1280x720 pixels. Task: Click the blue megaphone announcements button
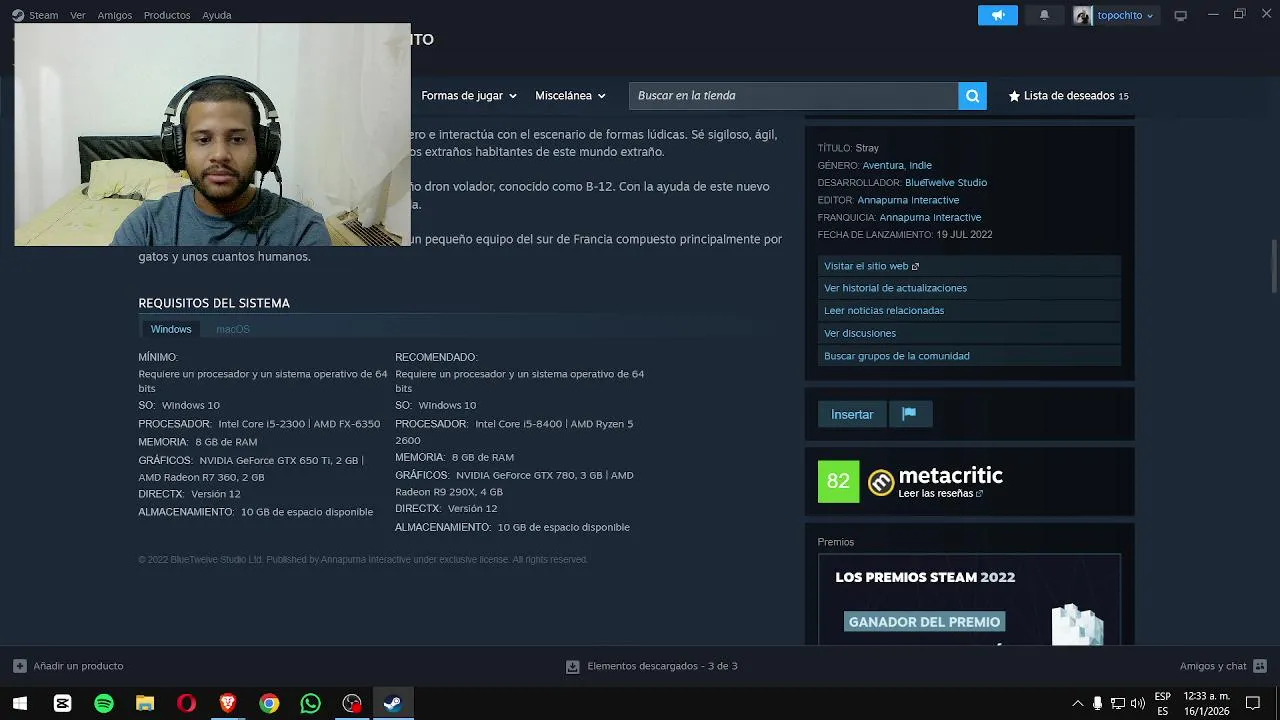tap(997, 15)
